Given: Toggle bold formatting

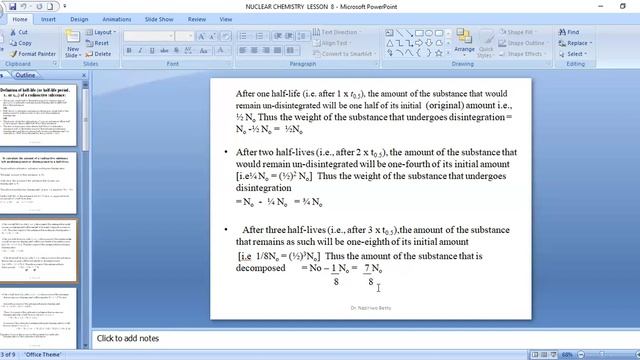Looking at the screenshot, I should [x=129, y=50].
